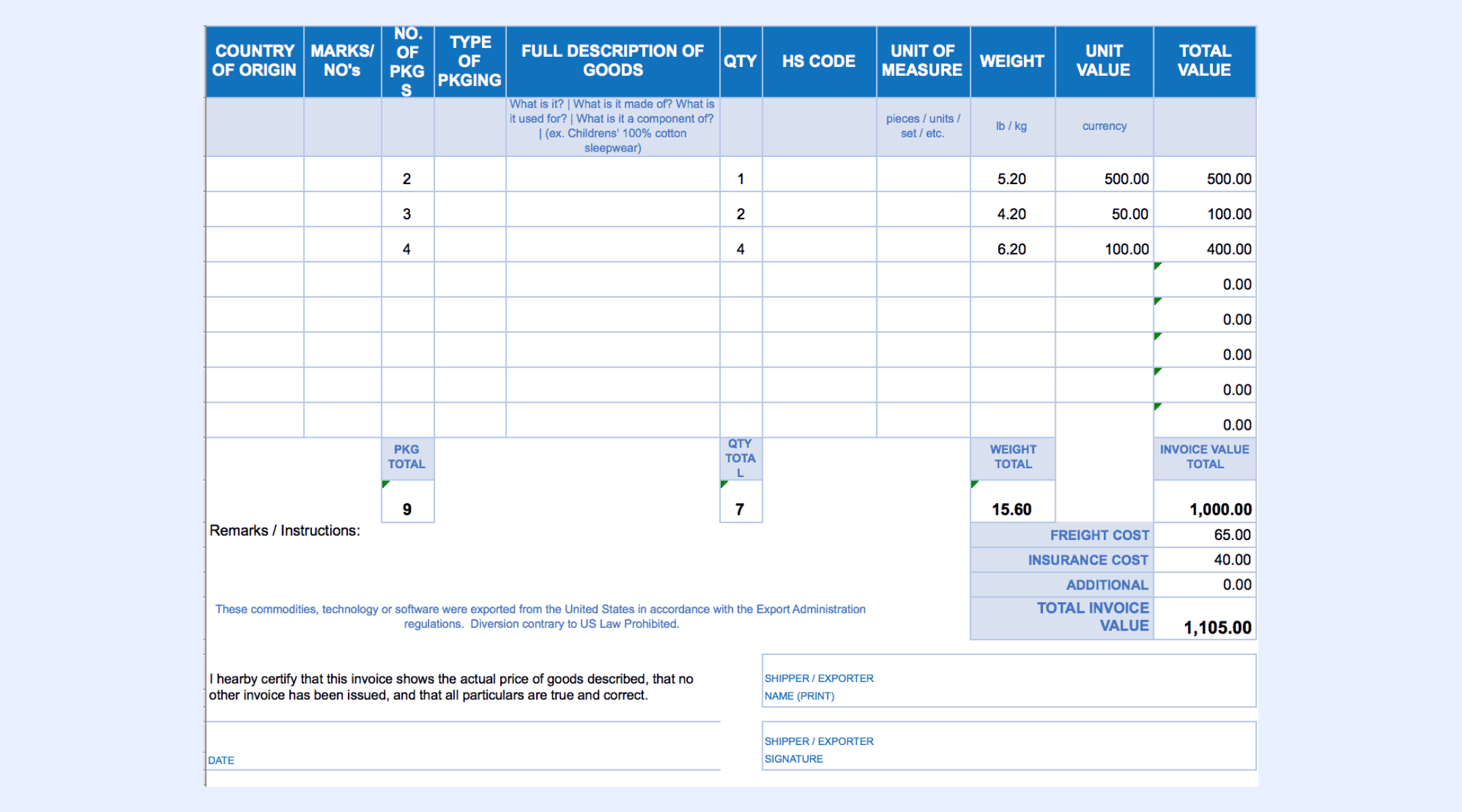Select the total invoice value 1,105.00
The height and width of the screenshot is (812, 1462).
[1205, 618]
